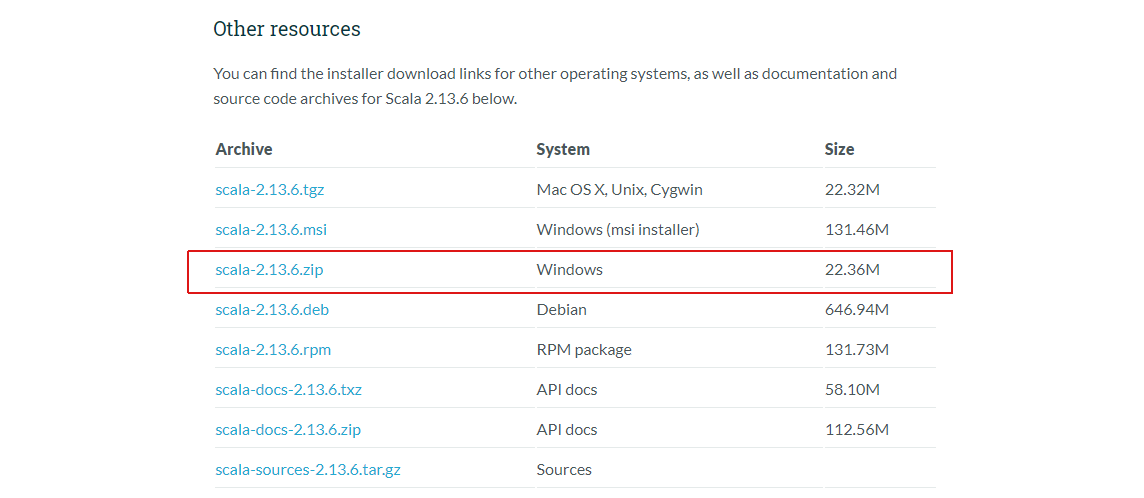The image size is (1144, 498).
Task: Click the Size column header
Action: pos(839,149)
